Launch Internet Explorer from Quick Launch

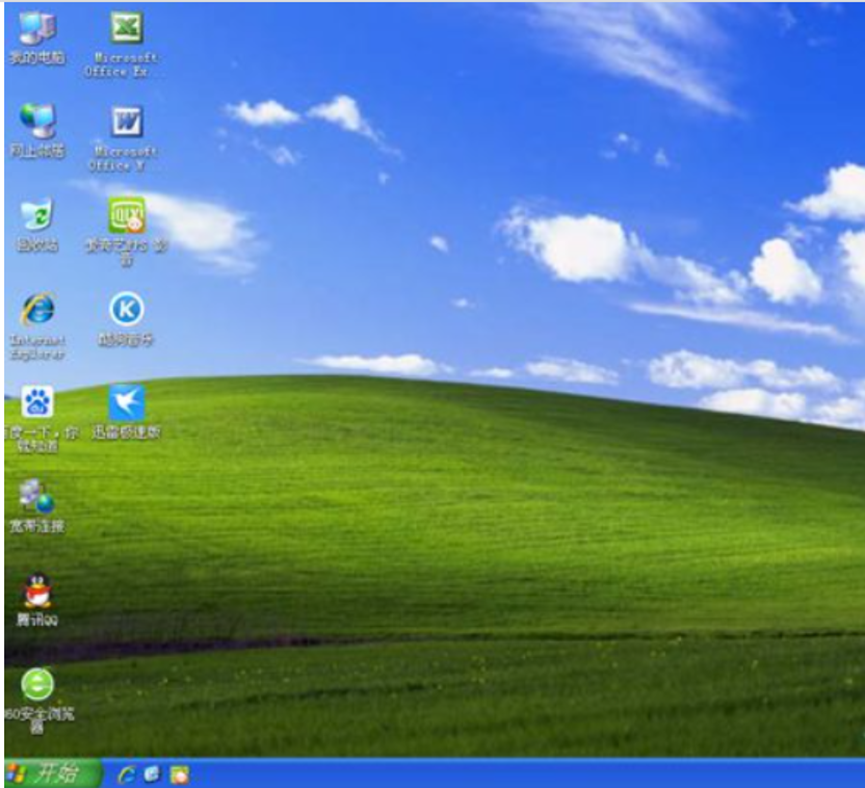[127, 774]
